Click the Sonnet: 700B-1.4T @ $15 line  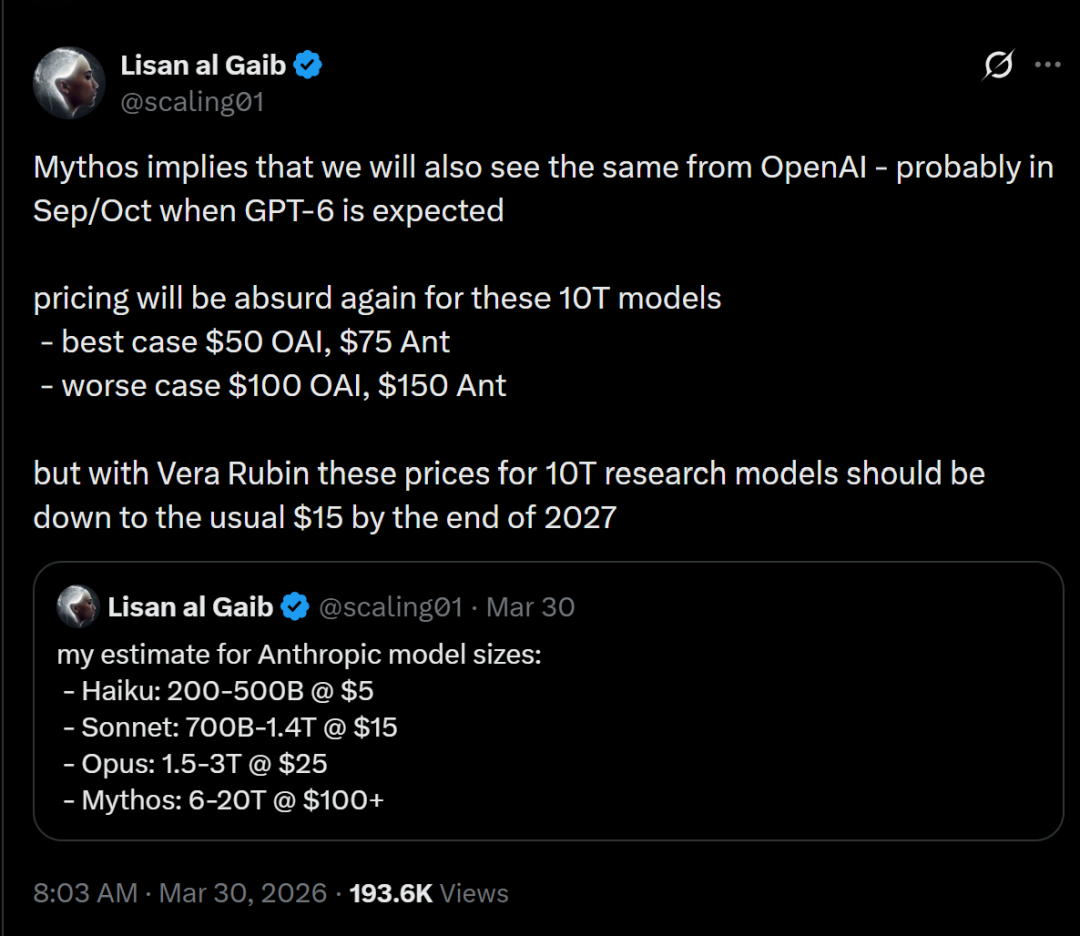click(230, 727)
